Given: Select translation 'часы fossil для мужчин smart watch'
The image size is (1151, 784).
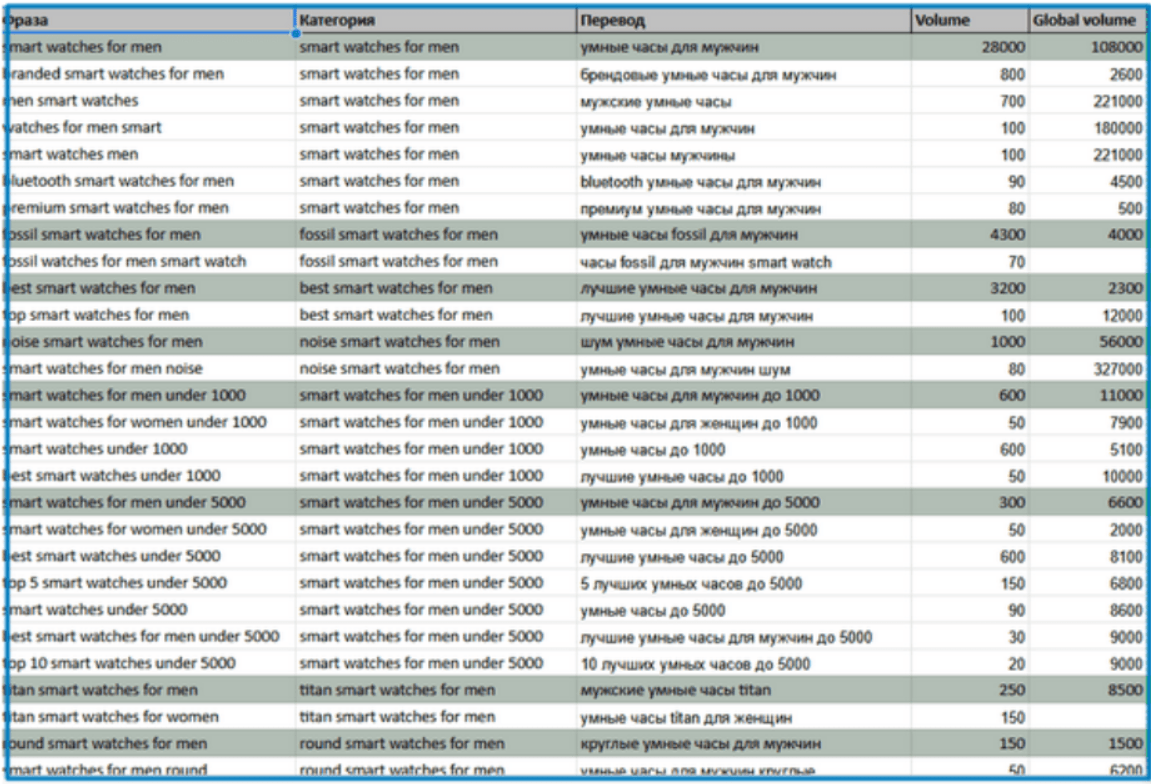Looking at the screenshot, I should (x=744, y=261).
